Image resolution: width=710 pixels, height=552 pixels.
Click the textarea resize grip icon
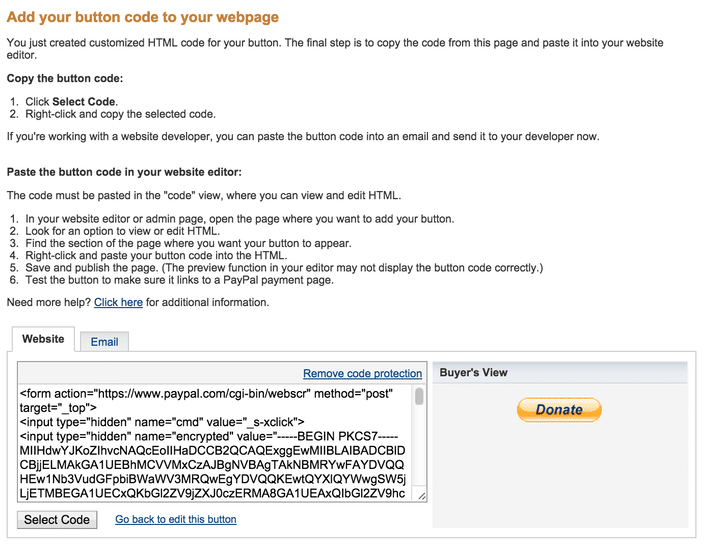[421, 495]
